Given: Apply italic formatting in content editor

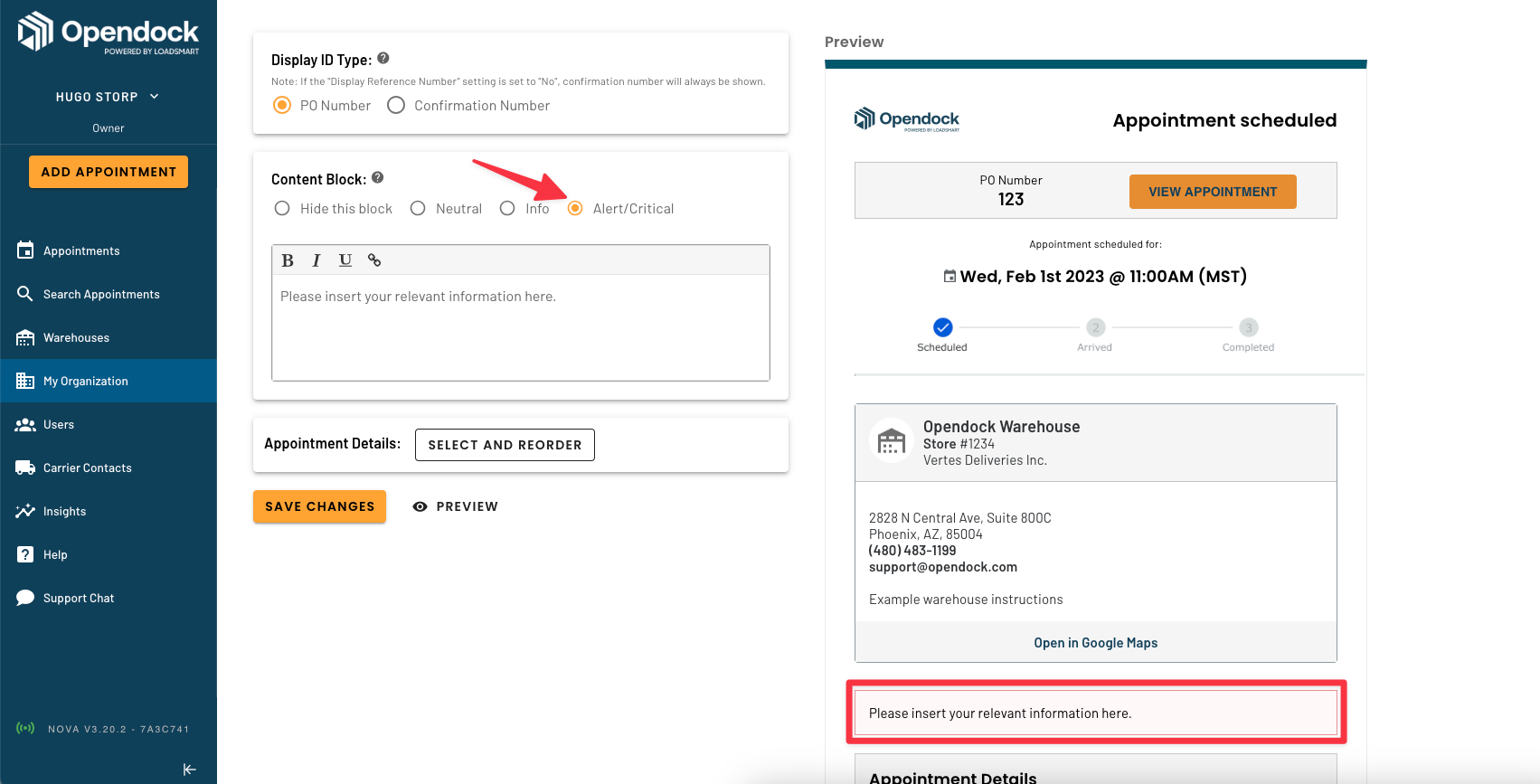Looking at the screenshot, I should 317,260.
